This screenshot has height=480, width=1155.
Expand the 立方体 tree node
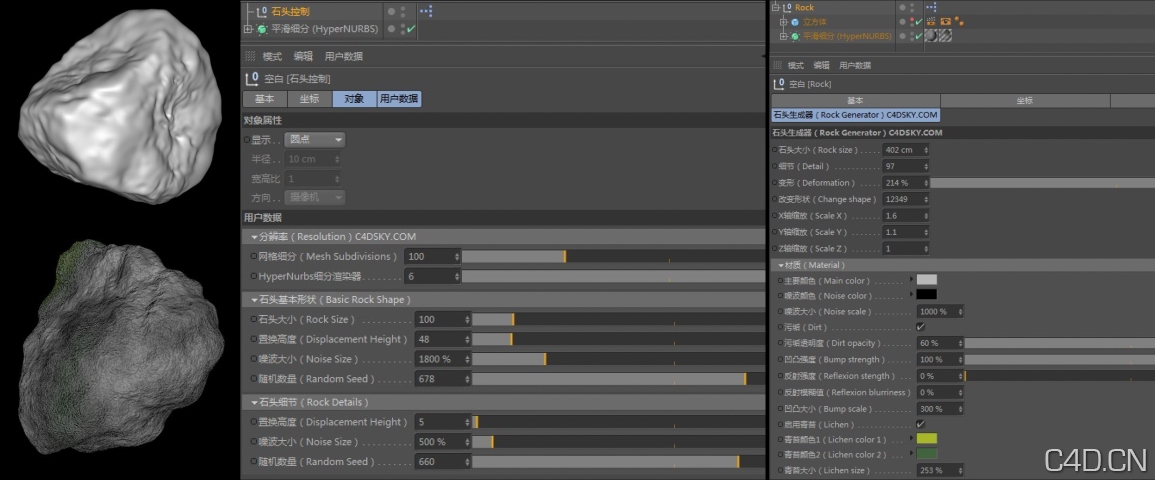784,22
